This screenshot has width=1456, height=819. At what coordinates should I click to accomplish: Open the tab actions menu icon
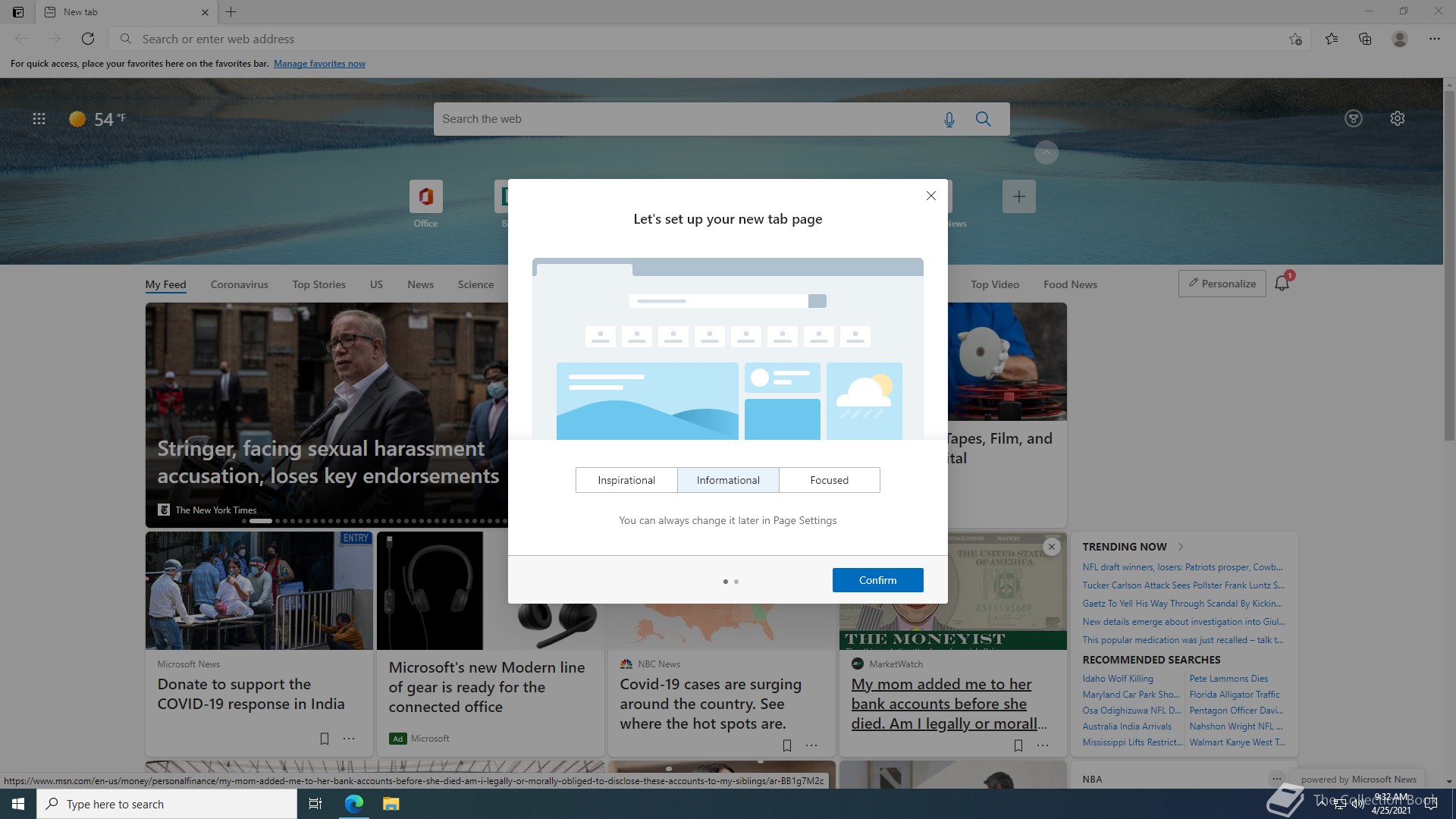(18, 12)
